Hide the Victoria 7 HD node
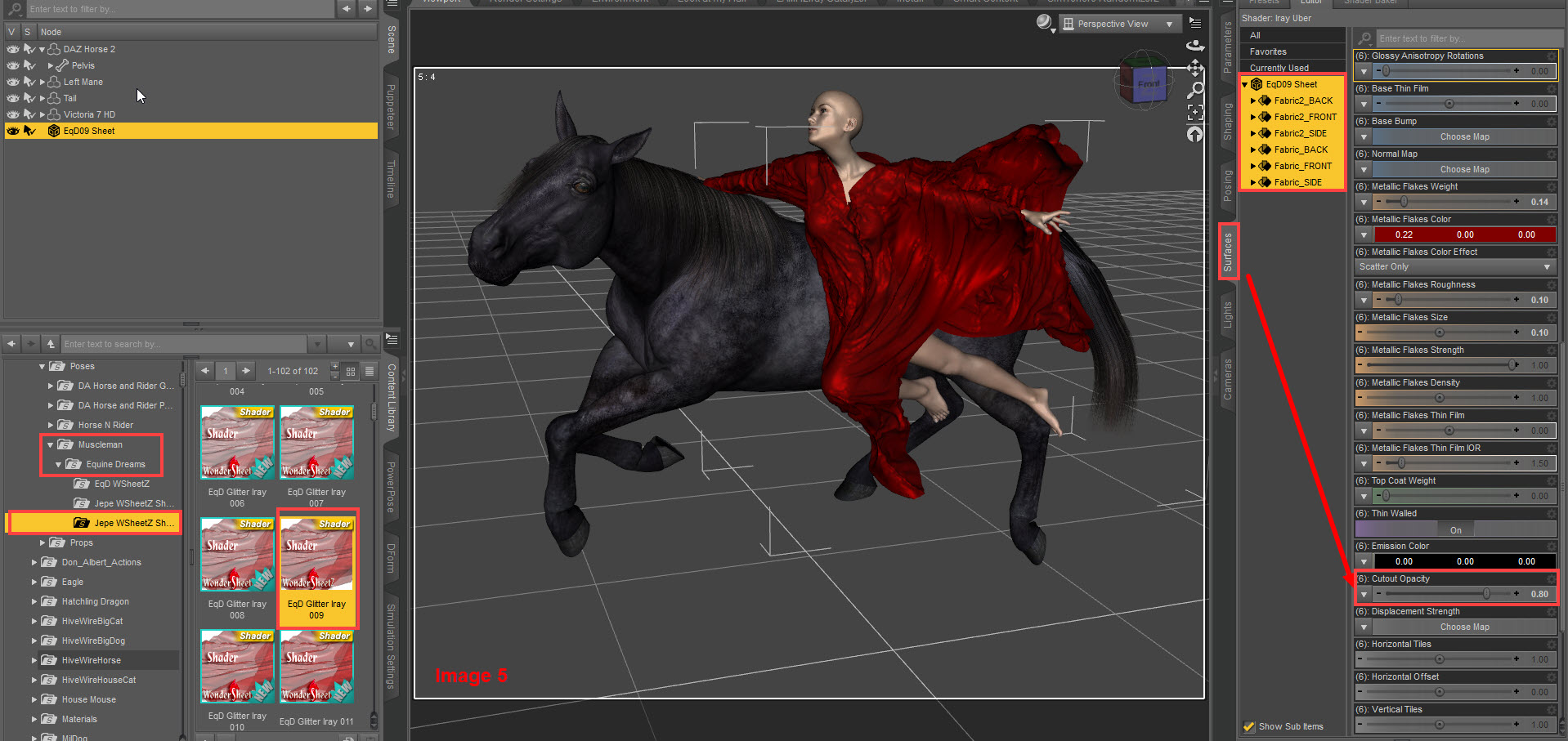The image size is (1568, 741). (13, 114)
